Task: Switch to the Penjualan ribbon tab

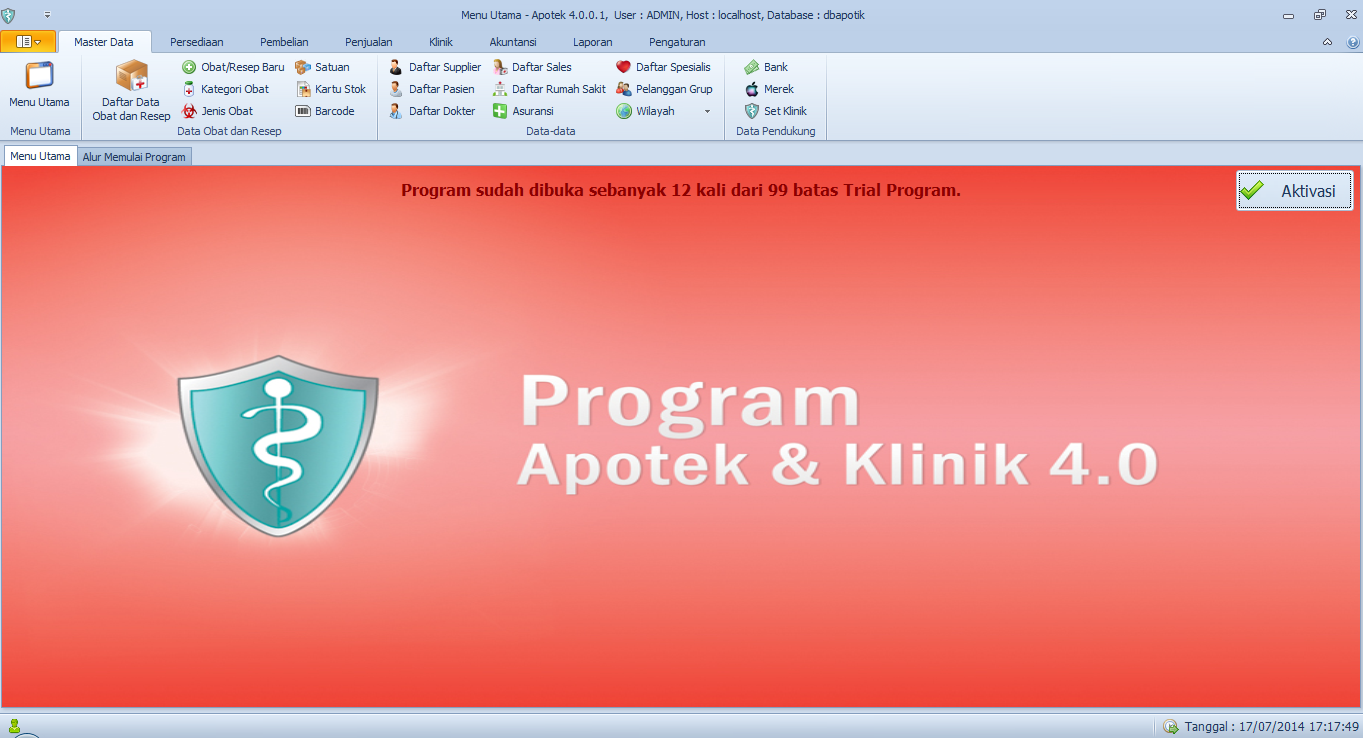Action: coord(369,42)
